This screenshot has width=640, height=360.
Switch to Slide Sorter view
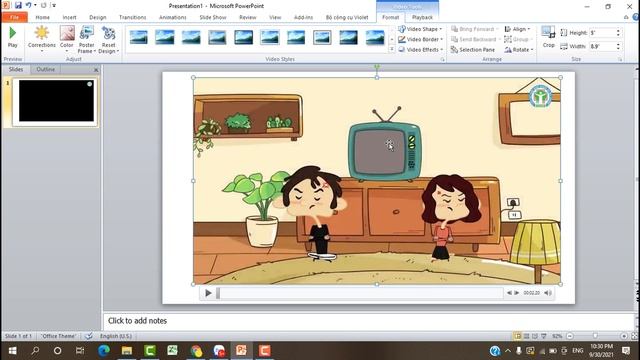click(527, 336)
